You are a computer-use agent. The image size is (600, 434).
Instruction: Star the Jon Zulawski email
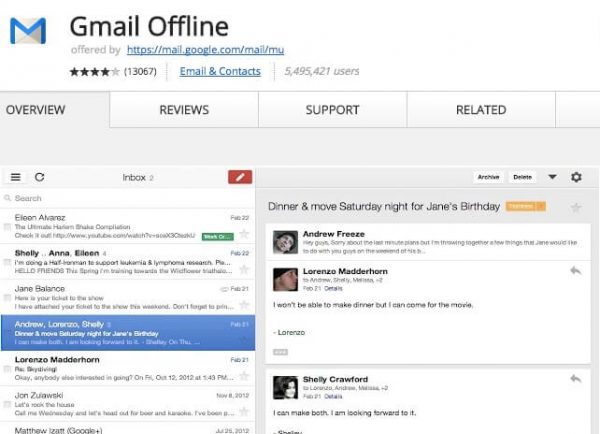[244, 412]
